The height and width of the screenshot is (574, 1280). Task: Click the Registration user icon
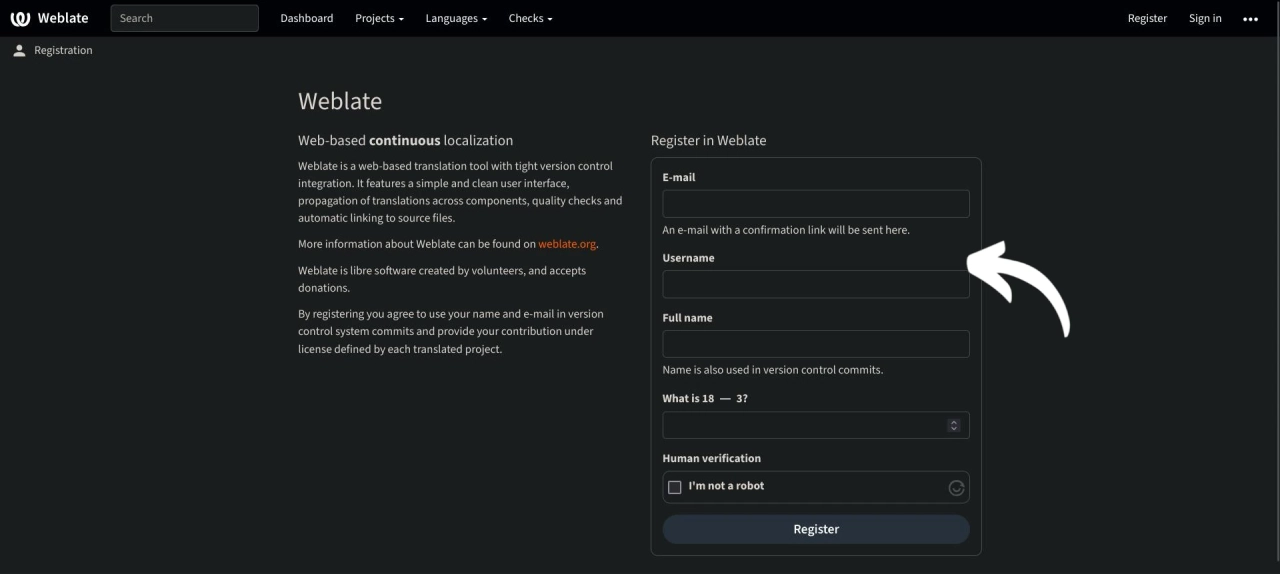pos(19,50)
